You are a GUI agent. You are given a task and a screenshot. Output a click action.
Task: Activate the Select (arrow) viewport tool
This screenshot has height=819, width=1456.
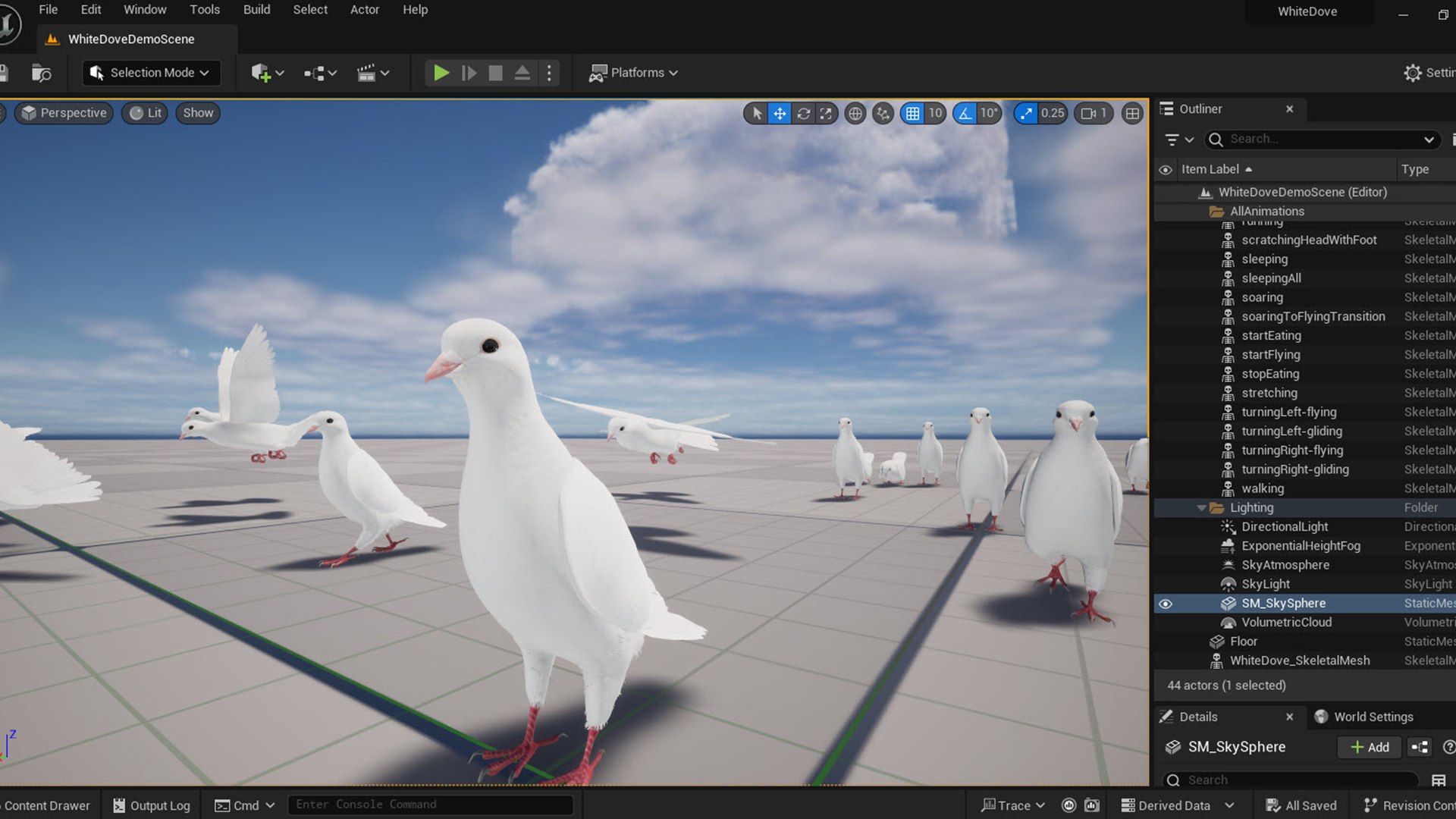pyautogui.click(x=756, y=113)
